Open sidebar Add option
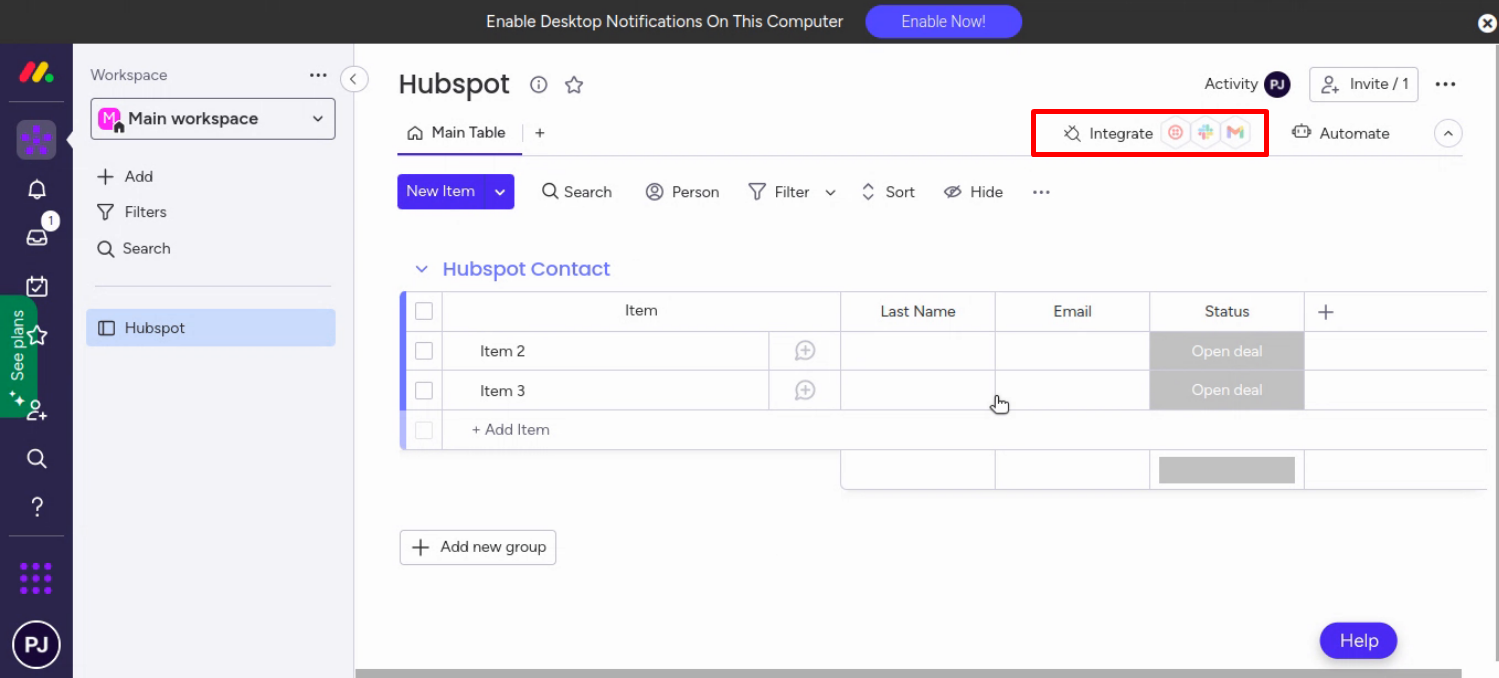Viewport: 1499px width, 678px height. point(125,177)
